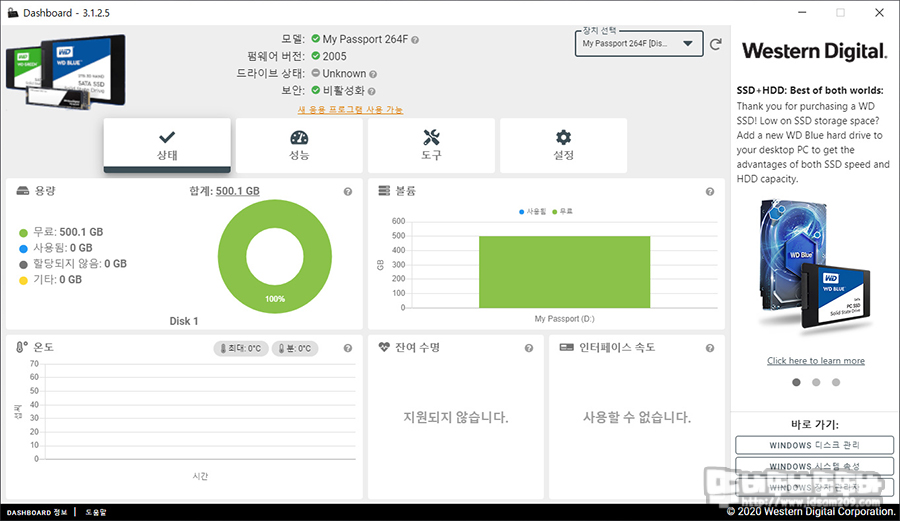
Task: Select the second ad carousel dot
Action: tap(816, 382)
